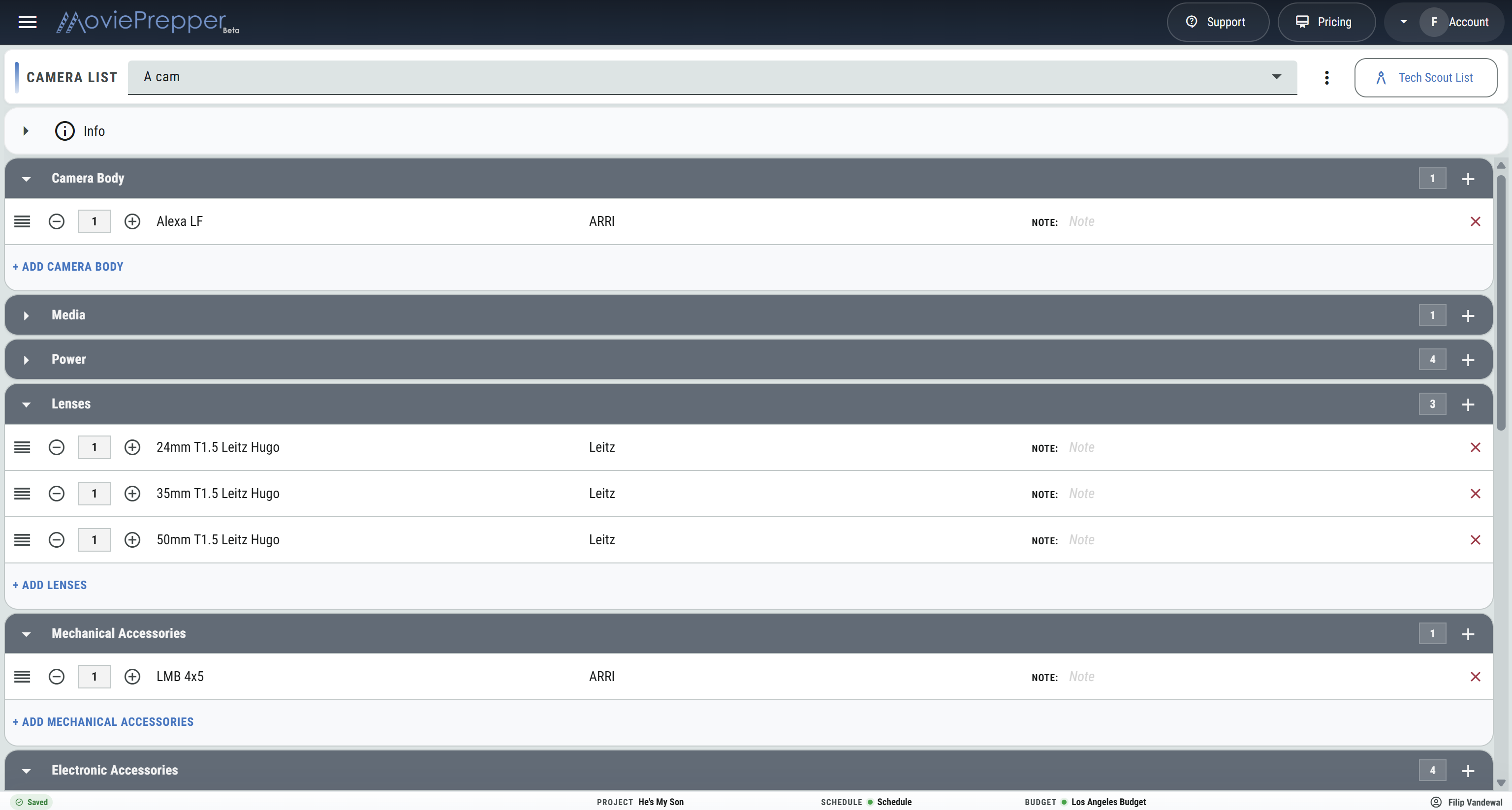The image size is (1512, 810).
Task: Open Los Angeles Budget in the status bar
Action: tap(1108, 802)
